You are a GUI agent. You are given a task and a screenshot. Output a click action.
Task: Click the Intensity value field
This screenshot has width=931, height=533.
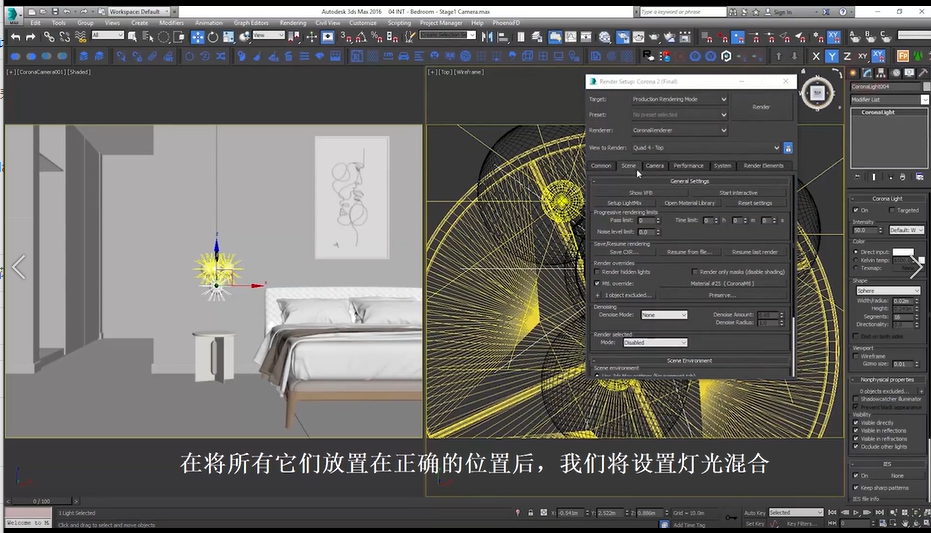865,230
